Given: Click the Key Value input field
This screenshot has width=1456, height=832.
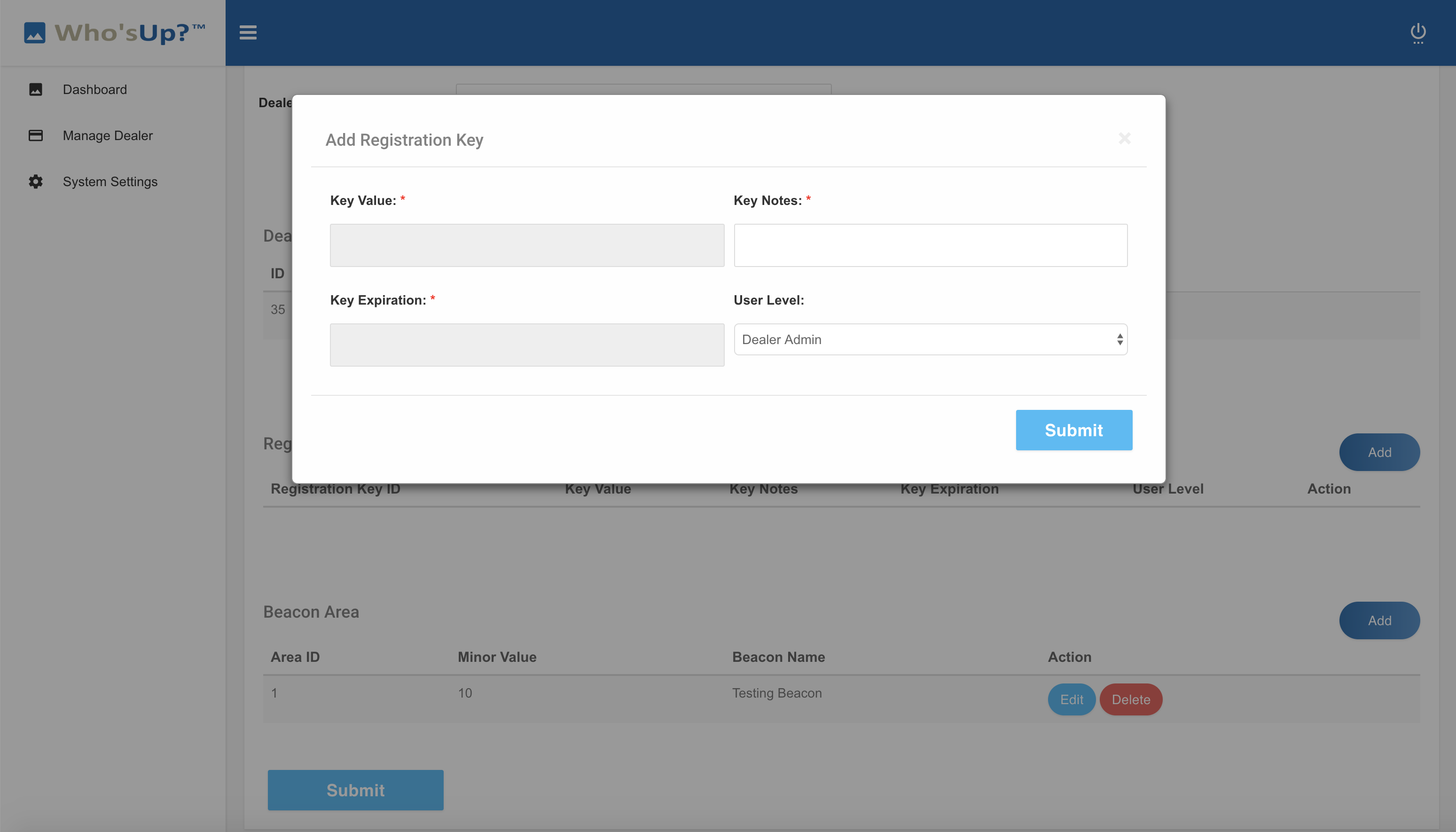Looking at the screenshot, I should [x=527, y=245].
